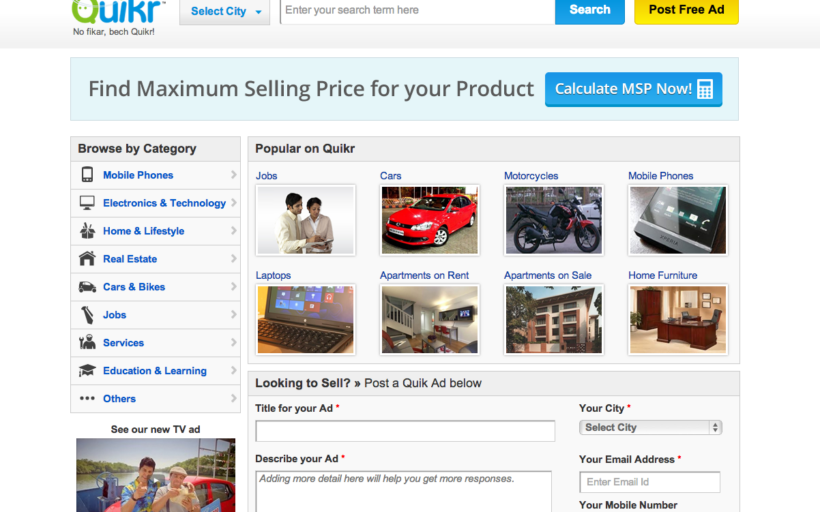Click the Electronics & Technology monitor icon
Viewport: 820px width, 512px height.
(87, 203)
